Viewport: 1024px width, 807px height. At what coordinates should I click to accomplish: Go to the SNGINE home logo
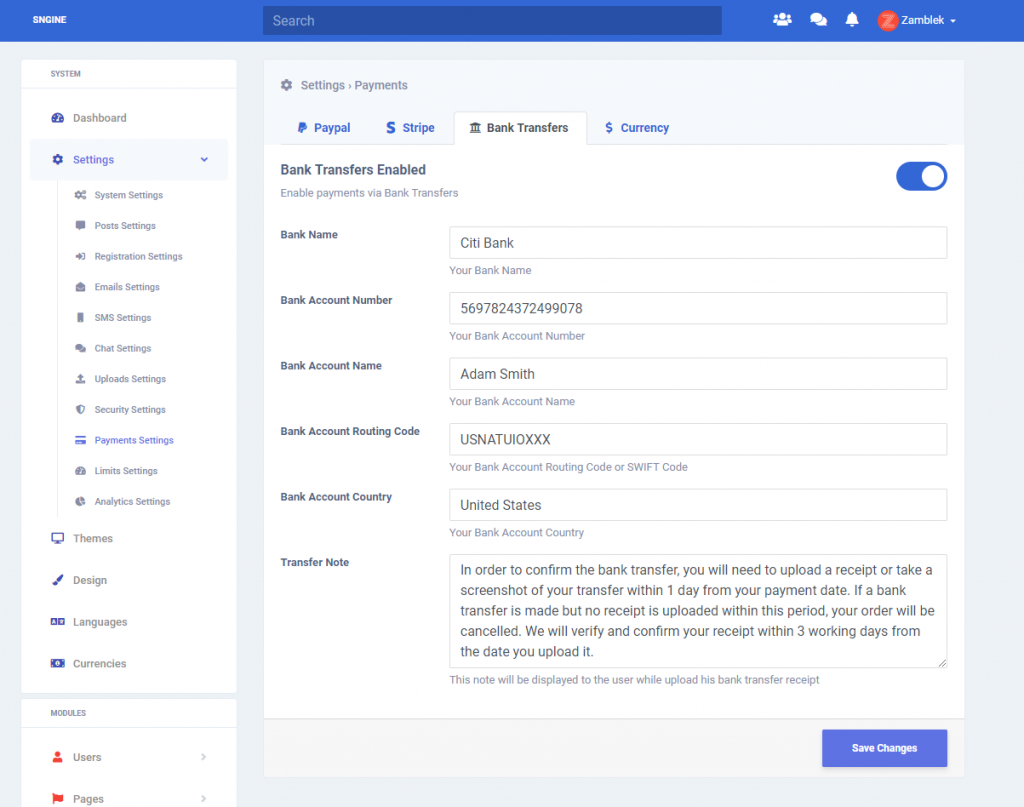coord(50,20)
